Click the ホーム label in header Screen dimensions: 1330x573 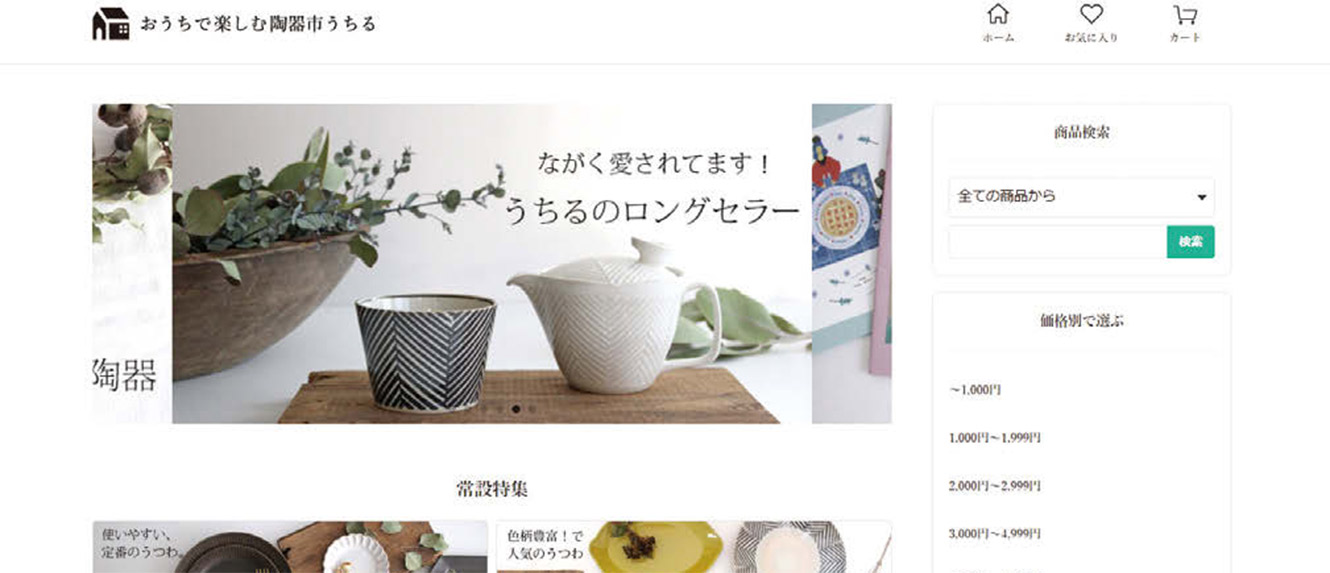pos(998,38)
